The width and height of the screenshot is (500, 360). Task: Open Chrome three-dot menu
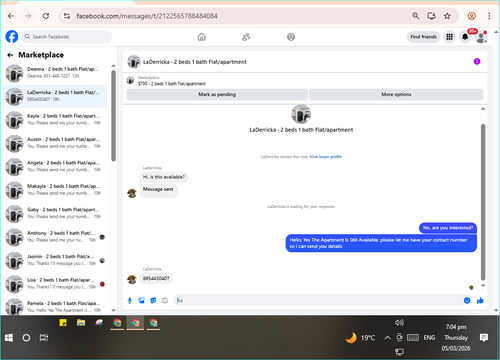(489, 16)
